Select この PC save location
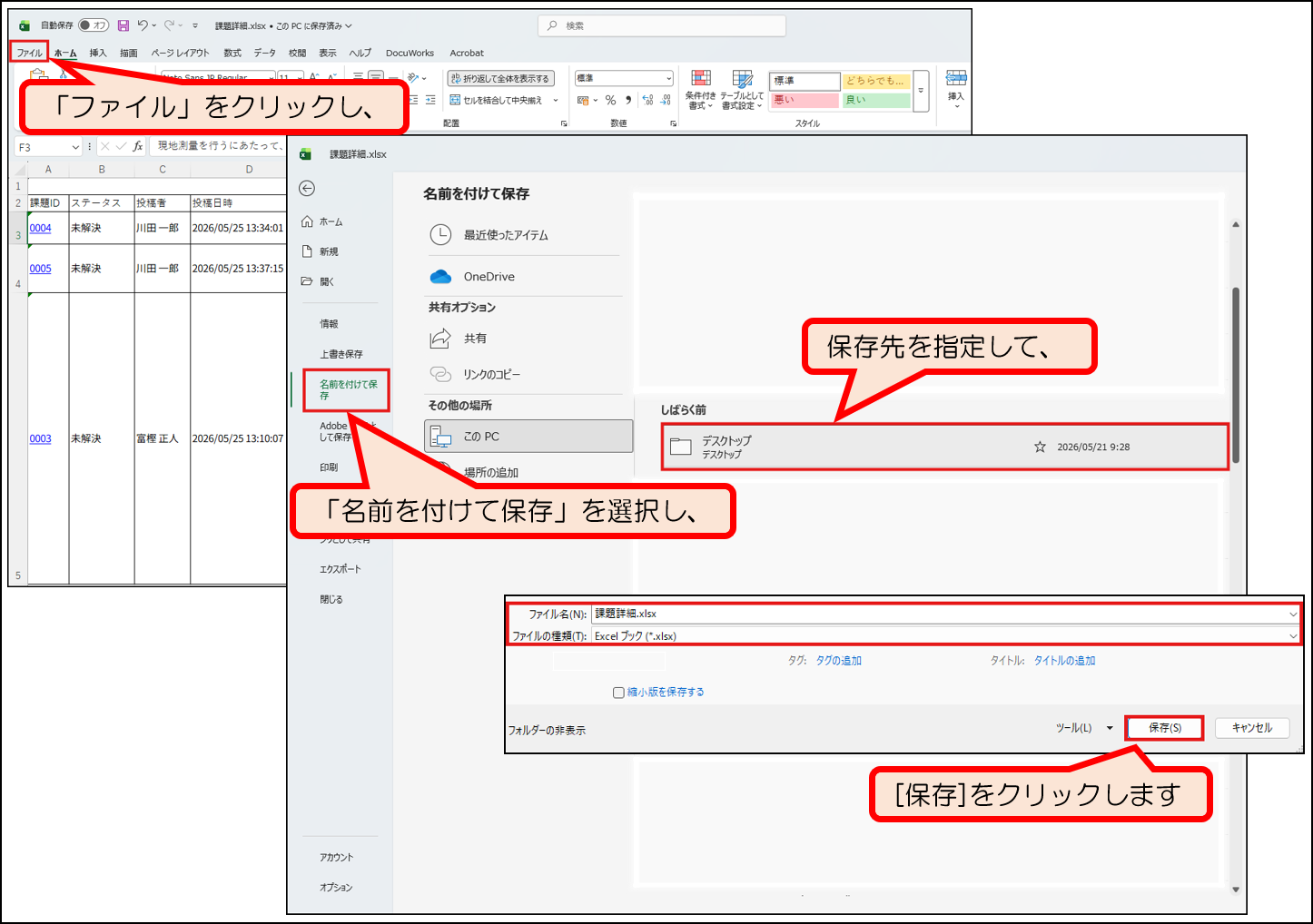The width and height of the screenshot is (1313, 924). coord(528,436)
